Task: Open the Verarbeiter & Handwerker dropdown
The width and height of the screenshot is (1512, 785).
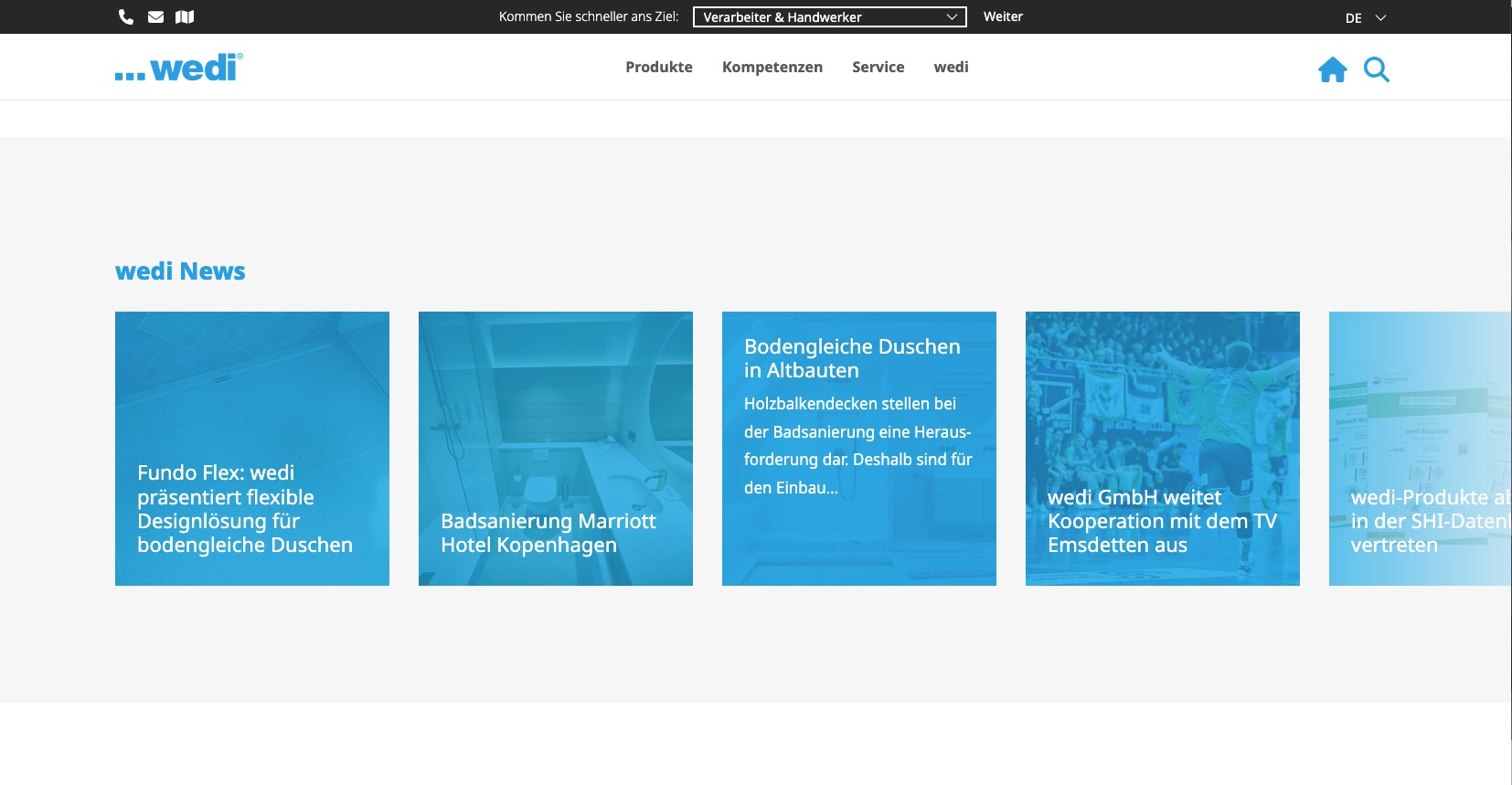Action: point(830,16)
